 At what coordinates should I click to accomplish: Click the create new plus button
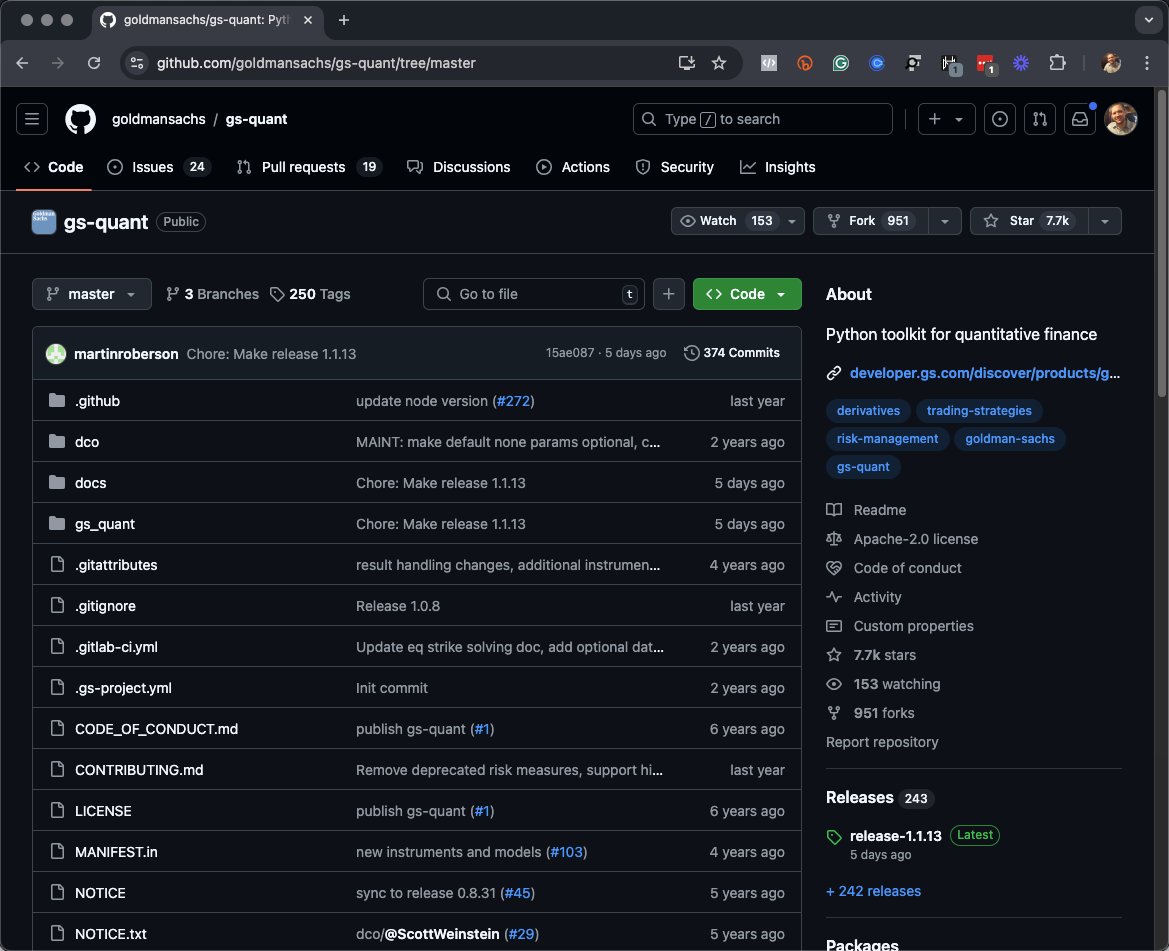946,119
